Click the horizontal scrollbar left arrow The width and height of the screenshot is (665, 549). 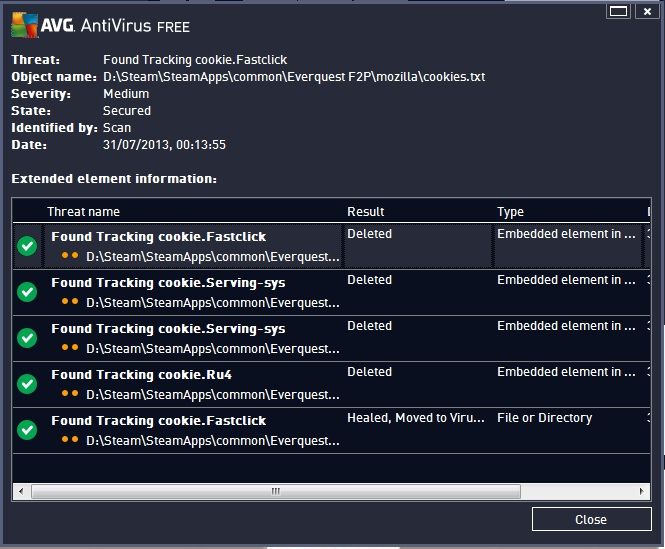[21, 491]
